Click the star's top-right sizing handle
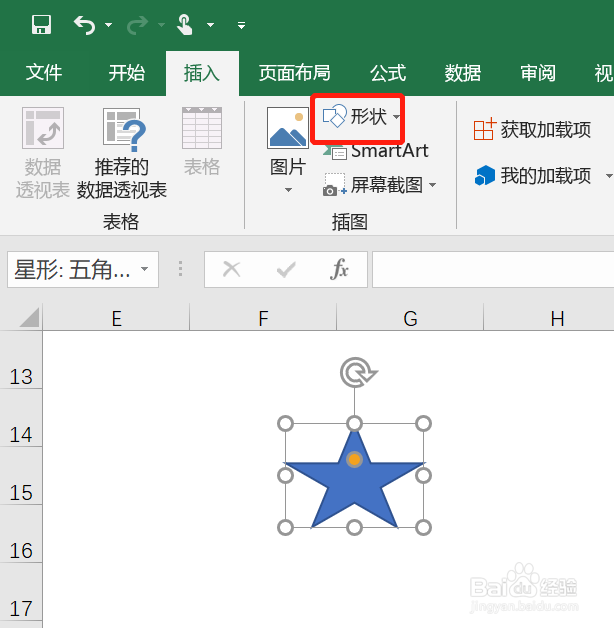This screenshot has height=628, width=614. [423, 424]
